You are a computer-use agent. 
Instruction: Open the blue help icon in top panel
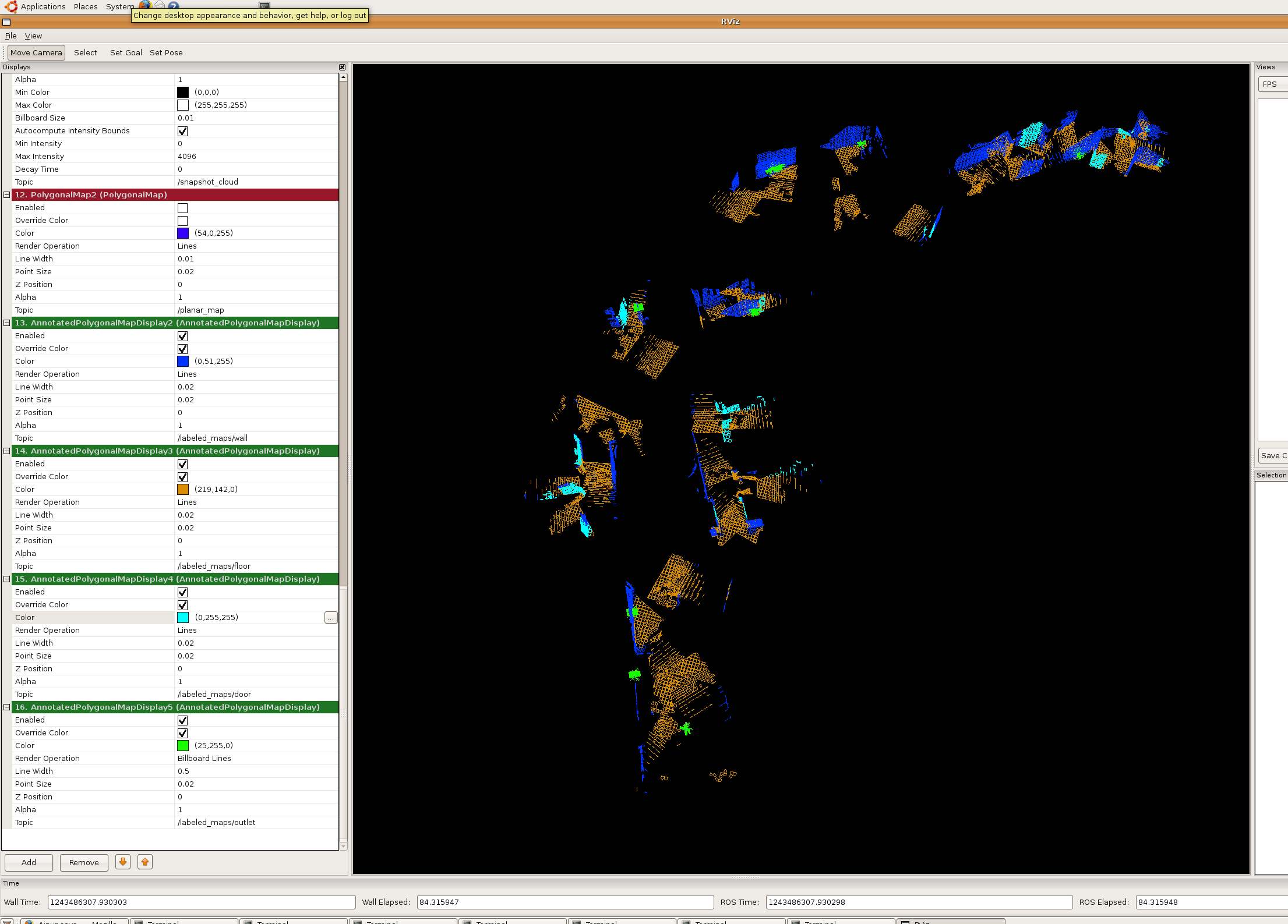[x=173, y=5]
